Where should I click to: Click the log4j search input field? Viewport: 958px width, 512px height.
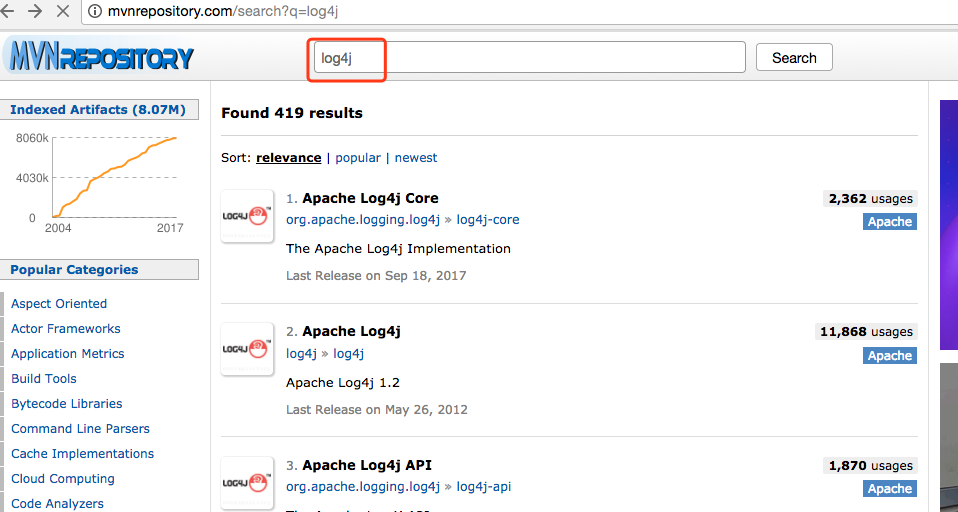529,57
